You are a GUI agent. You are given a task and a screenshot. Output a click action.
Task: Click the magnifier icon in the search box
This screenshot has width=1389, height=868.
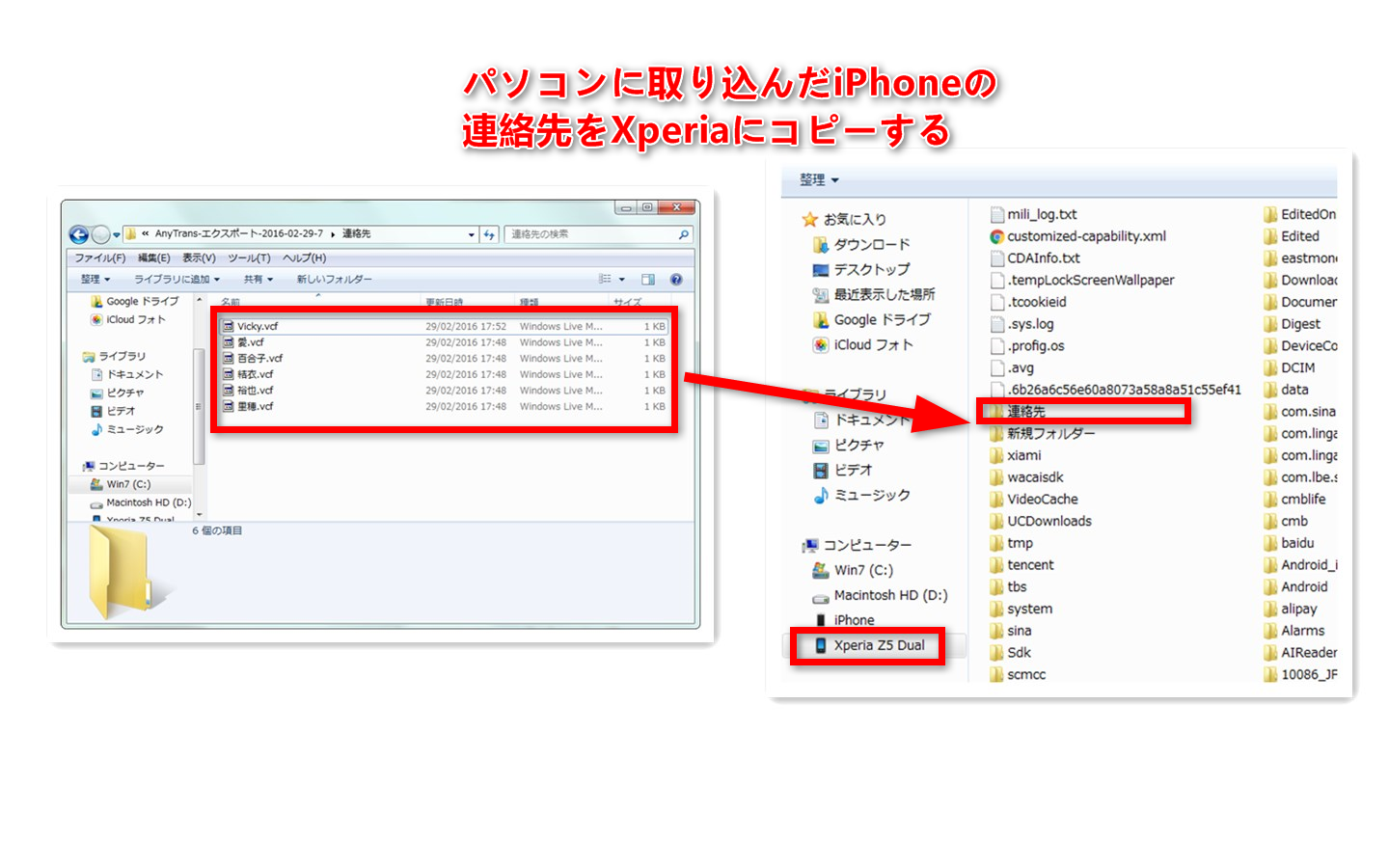683,234
